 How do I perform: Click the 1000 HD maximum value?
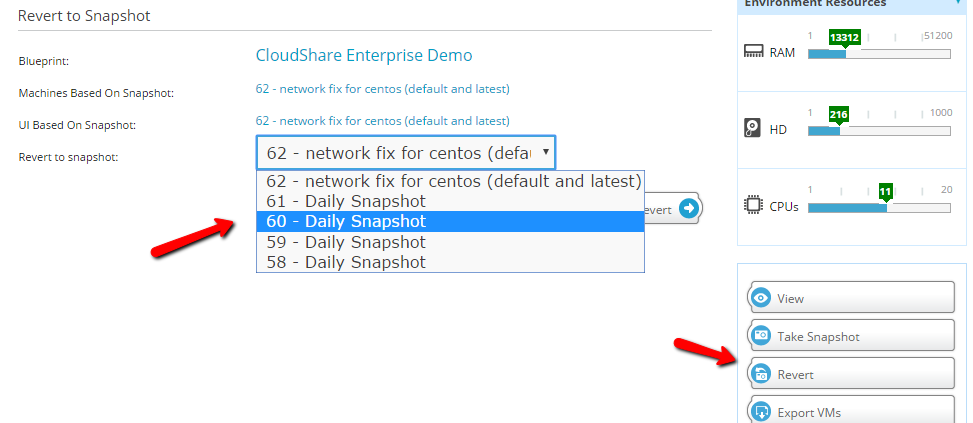pos(941,113)
